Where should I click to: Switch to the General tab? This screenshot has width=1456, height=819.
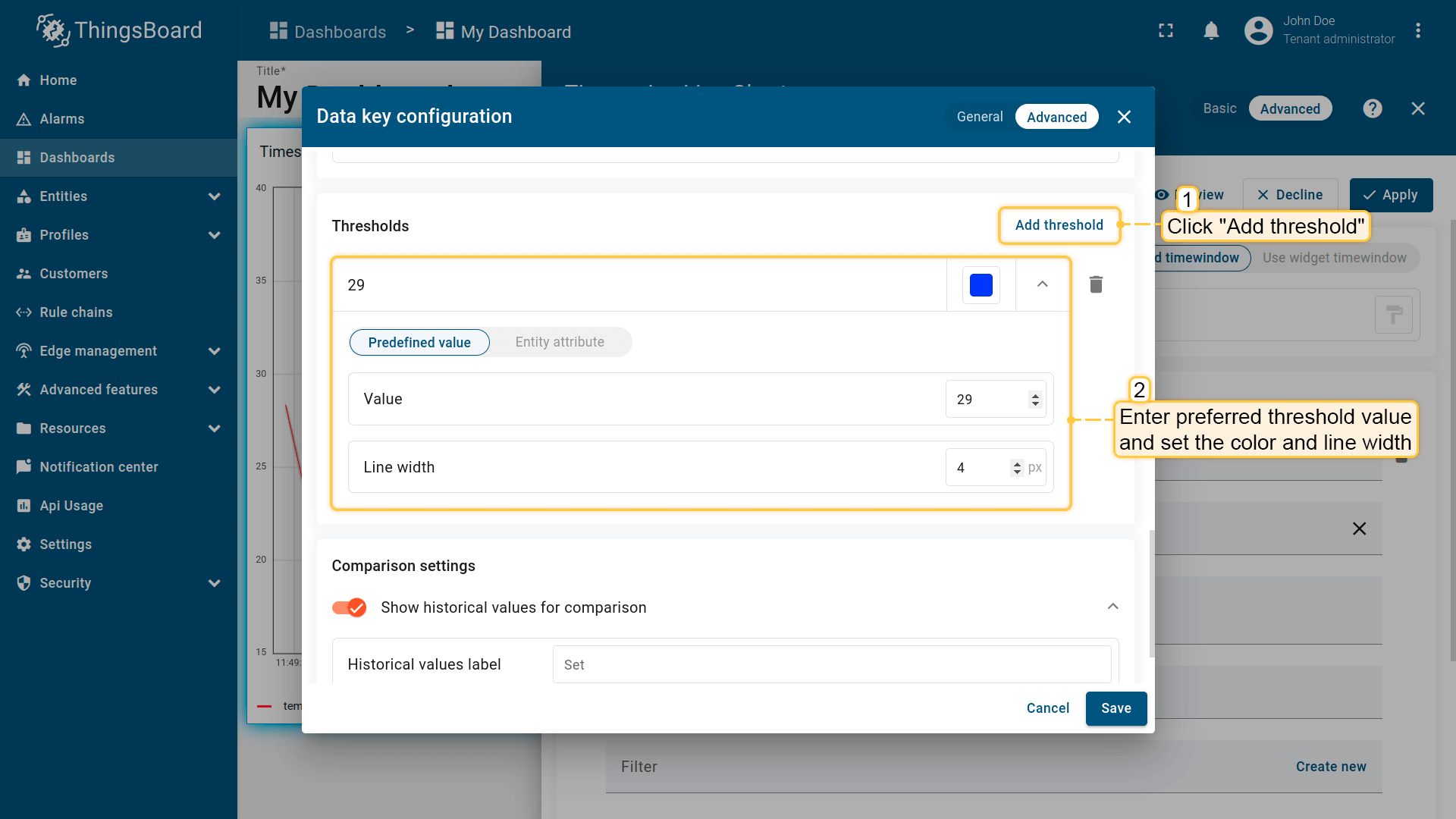click(979, 117)
